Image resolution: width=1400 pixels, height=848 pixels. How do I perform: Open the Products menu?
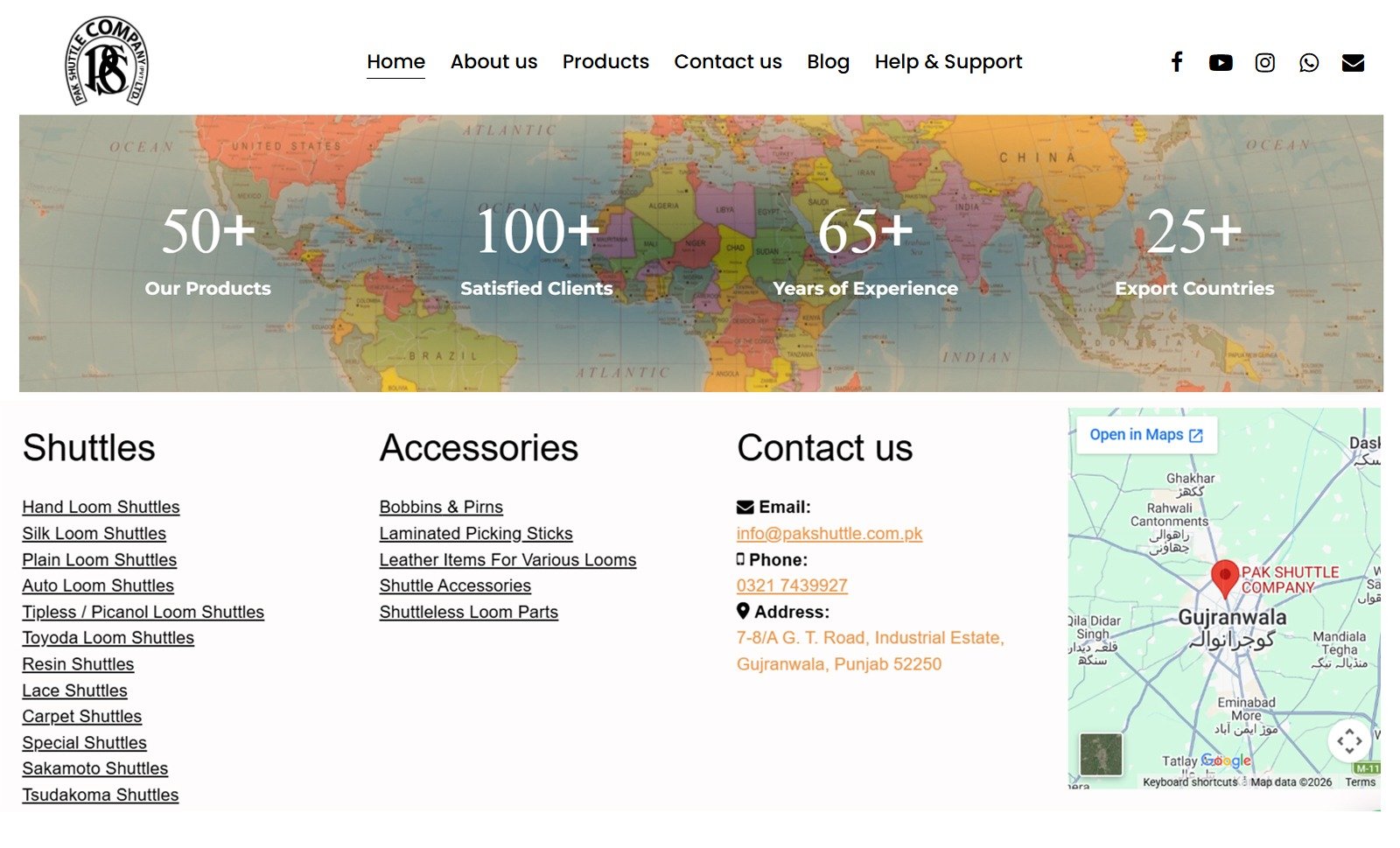(x=605, y=62)
